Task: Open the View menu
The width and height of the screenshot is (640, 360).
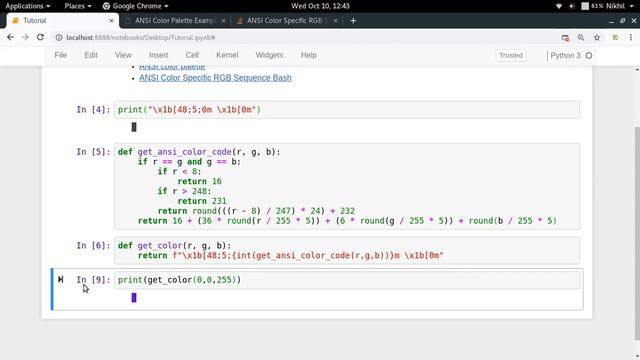Action: pos(123,55)
